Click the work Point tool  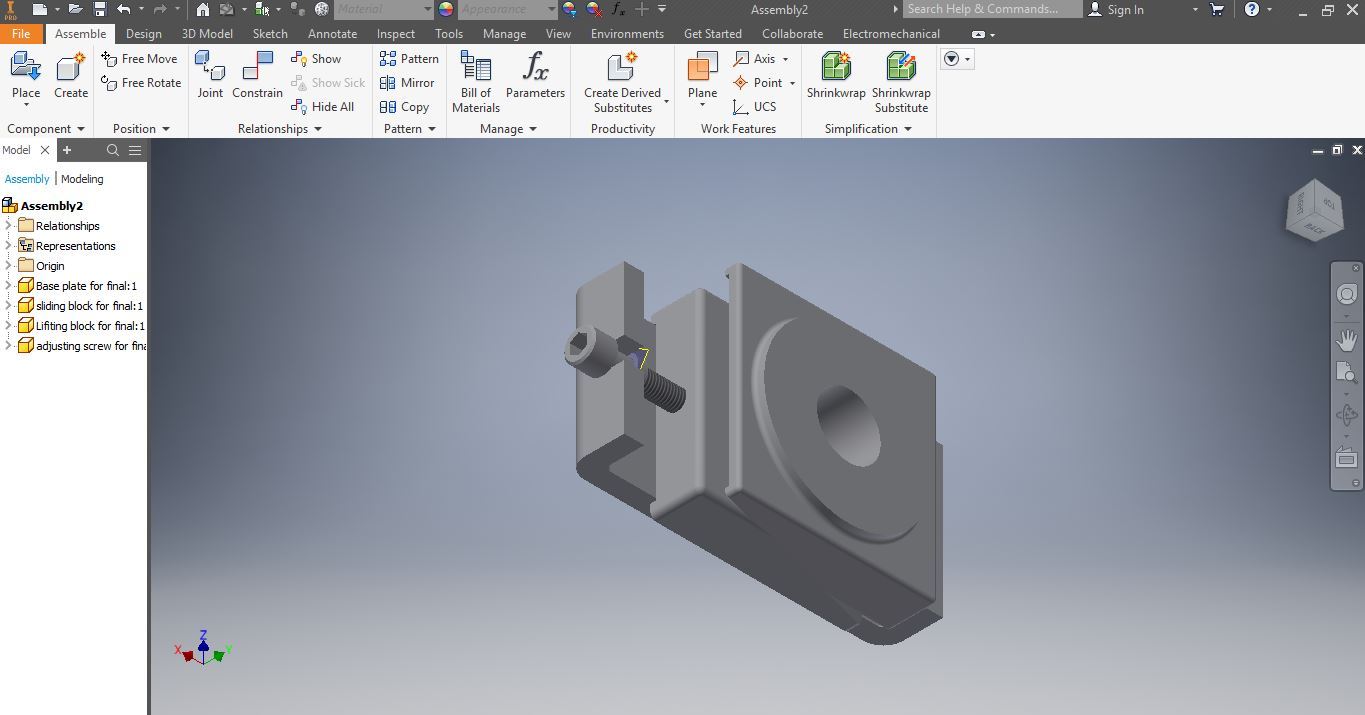758,83
